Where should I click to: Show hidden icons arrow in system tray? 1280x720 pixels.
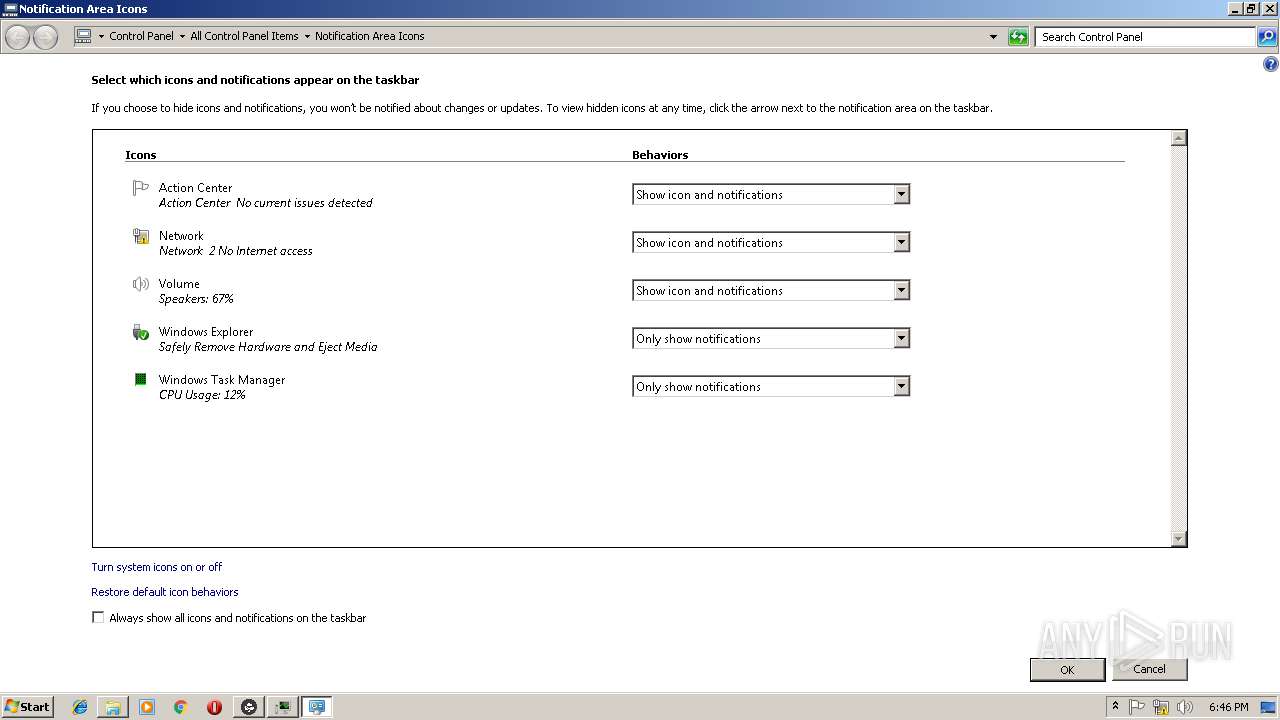(1115, 706)
